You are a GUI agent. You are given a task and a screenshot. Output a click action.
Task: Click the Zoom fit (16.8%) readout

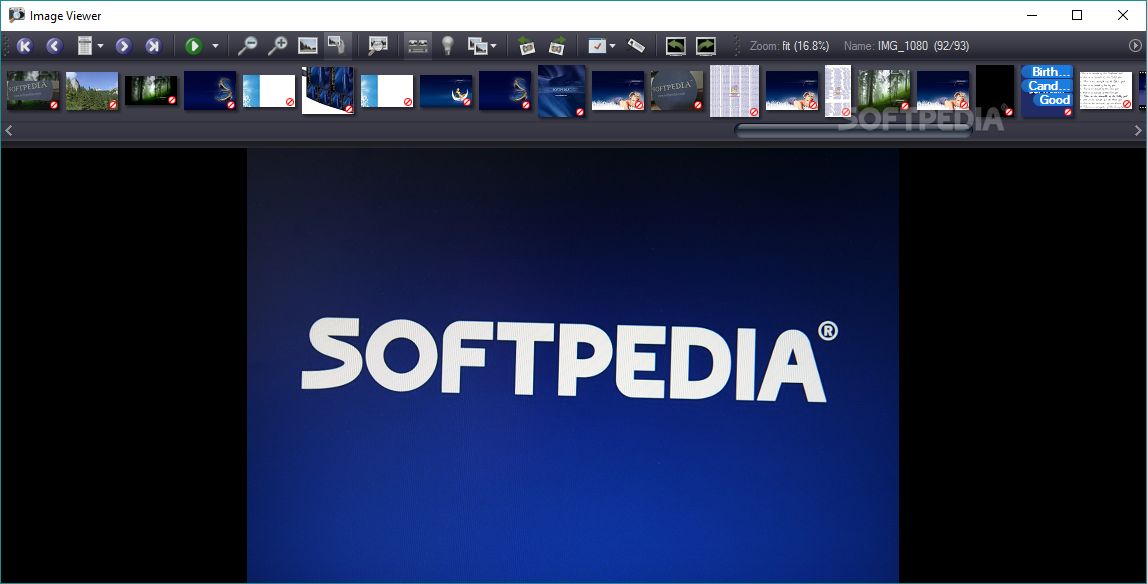(x=789, y=45)
